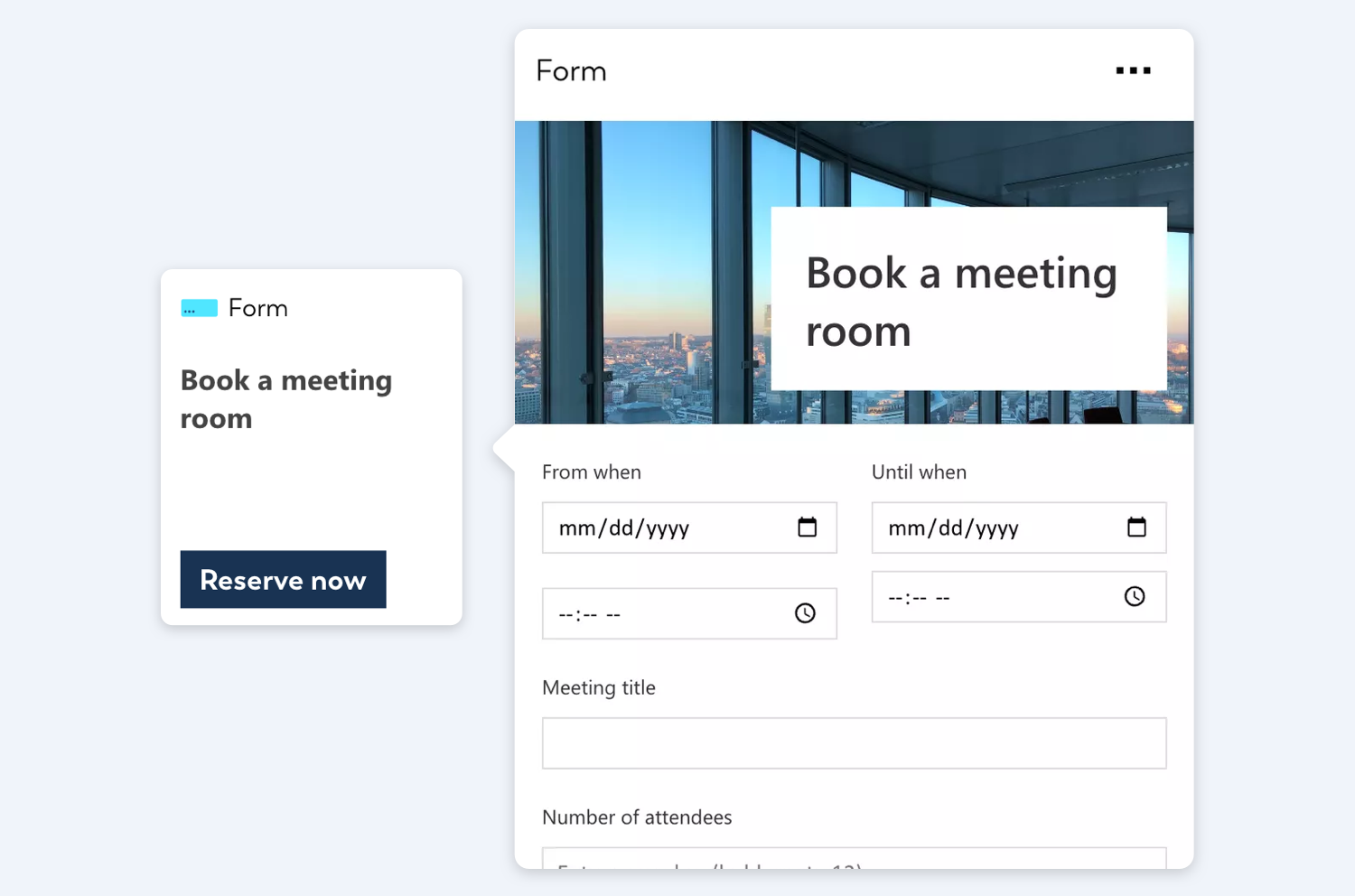This screenshot has height=896, width=1355.
Task: Open the ellipsis options menu on the Form card
Action: pos(1133,70)
